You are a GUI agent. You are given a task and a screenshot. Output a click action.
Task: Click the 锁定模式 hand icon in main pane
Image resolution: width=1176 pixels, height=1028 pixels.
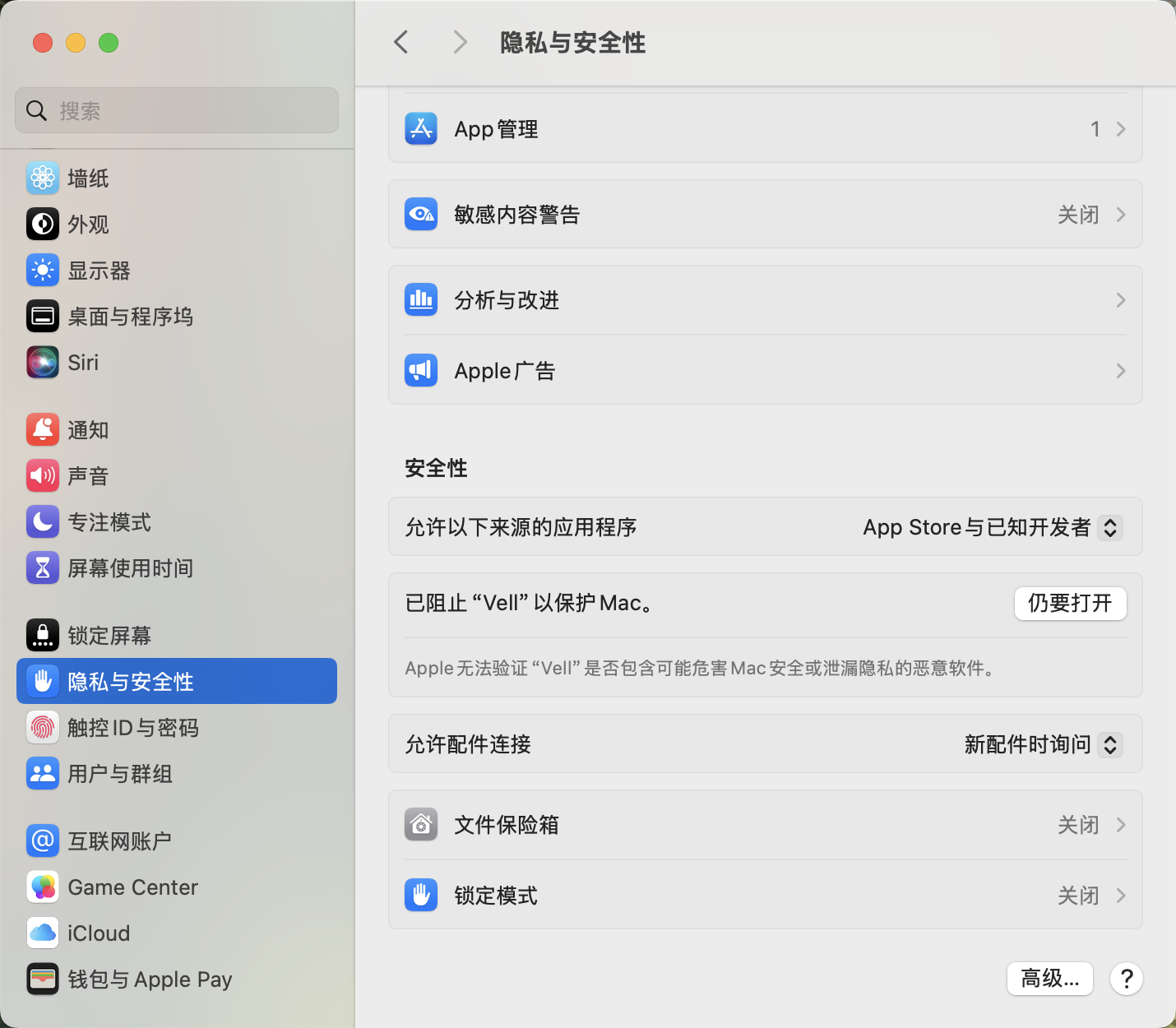click(x=421, y=896)
